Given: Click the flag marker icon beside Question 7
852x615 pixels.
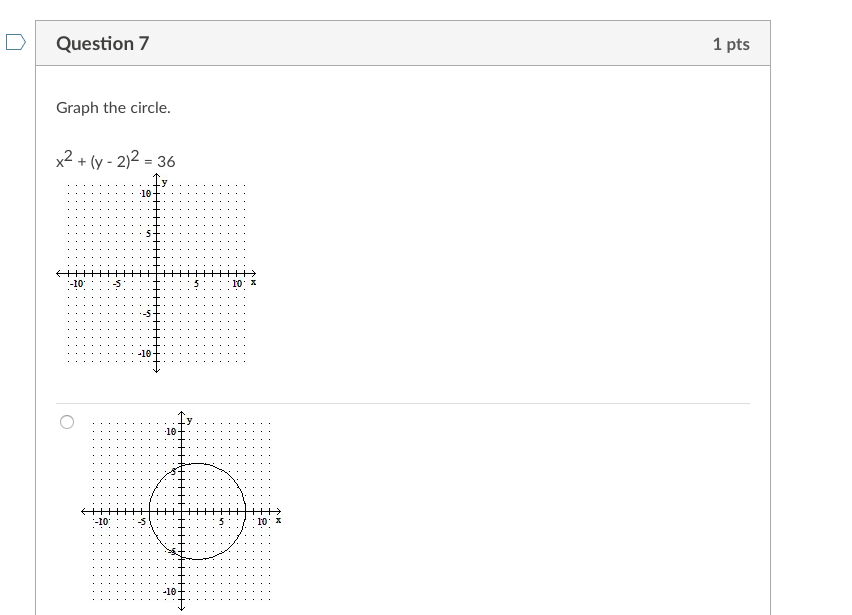Looking at the screenshot, I should [13, 41].
